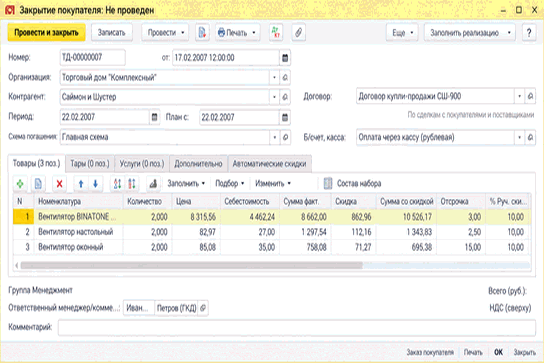Click the Номенклатура column header

78,201
